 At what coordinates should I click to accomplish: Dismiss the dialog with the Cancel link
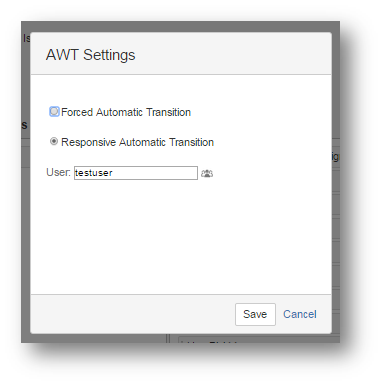click(x=300, y=314)
